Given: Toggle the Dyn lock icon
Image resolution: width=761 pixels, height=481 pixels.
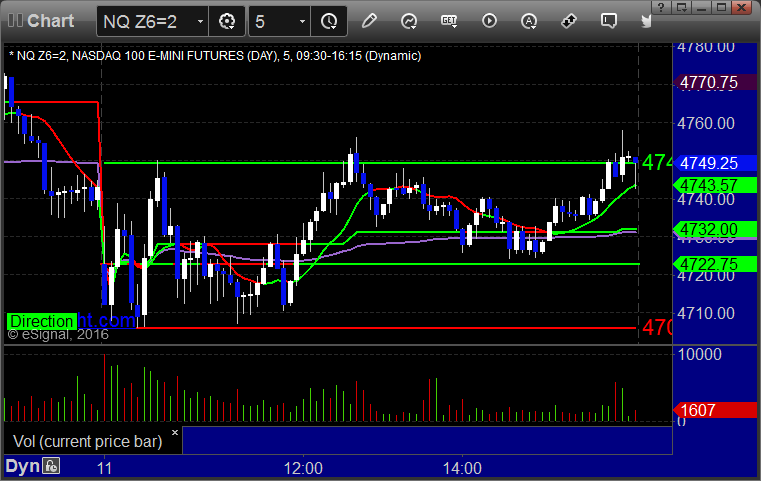Looking at the screenshot, I should point(51,466).
